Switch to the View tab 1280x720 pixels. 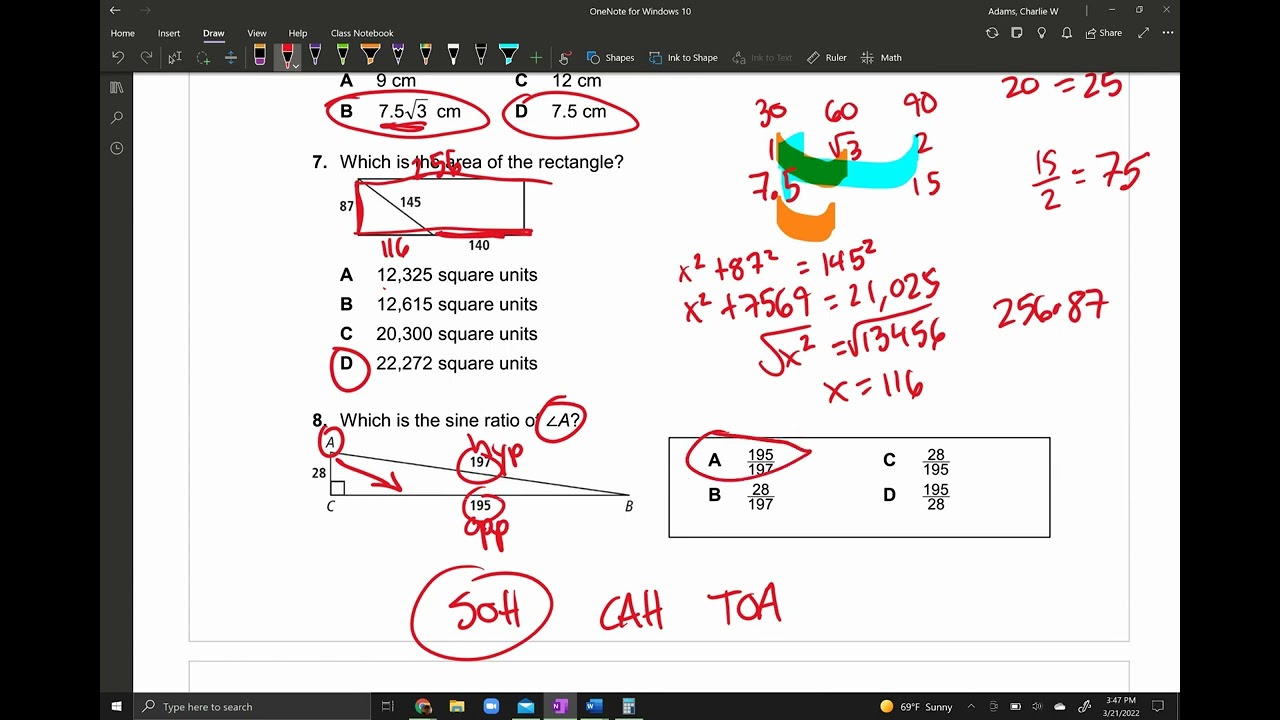coord(257,33)
